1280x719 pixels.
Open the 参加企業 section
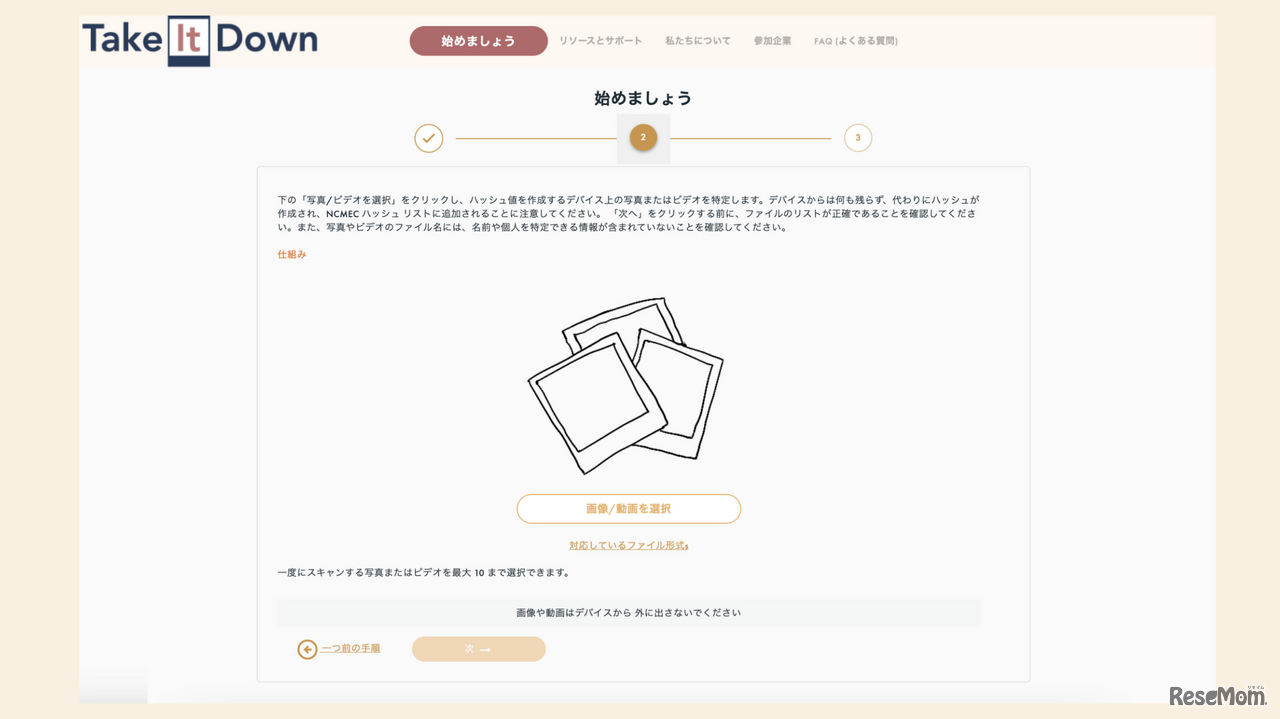pyautogui.click(x=773, y=41)
